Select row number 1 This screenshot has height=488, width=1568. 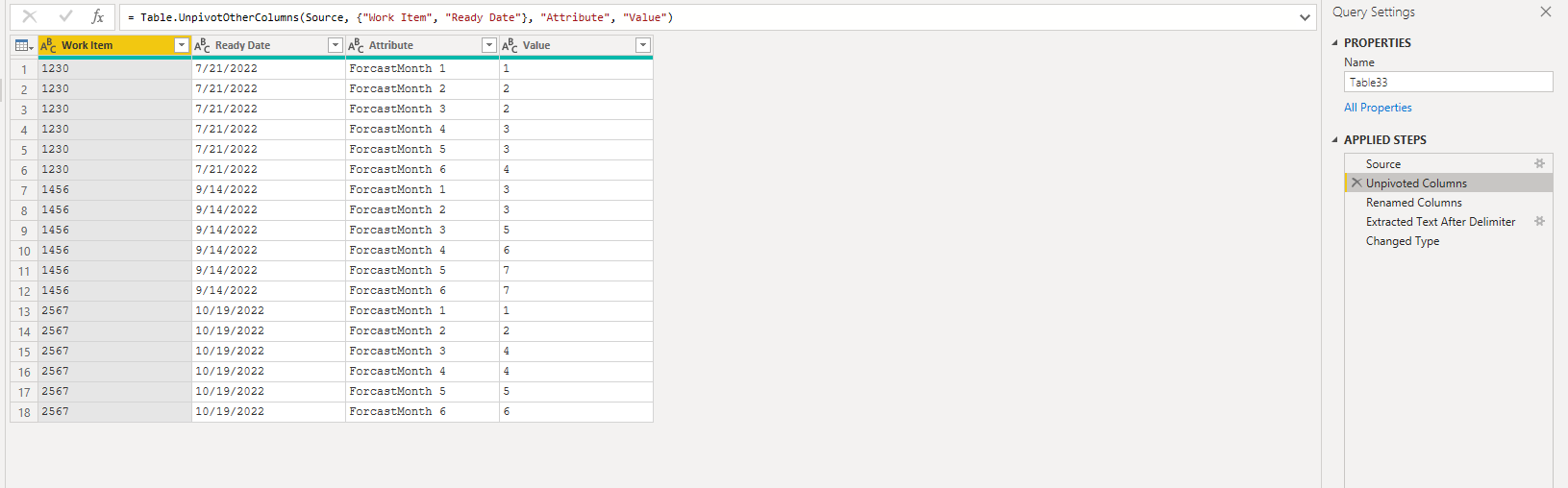tap(24, 69)
